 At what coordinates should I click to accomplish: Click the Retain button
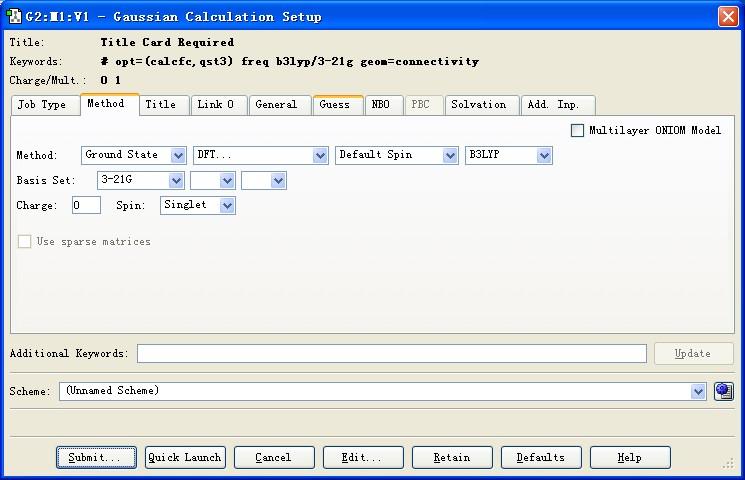click(452, 457)
